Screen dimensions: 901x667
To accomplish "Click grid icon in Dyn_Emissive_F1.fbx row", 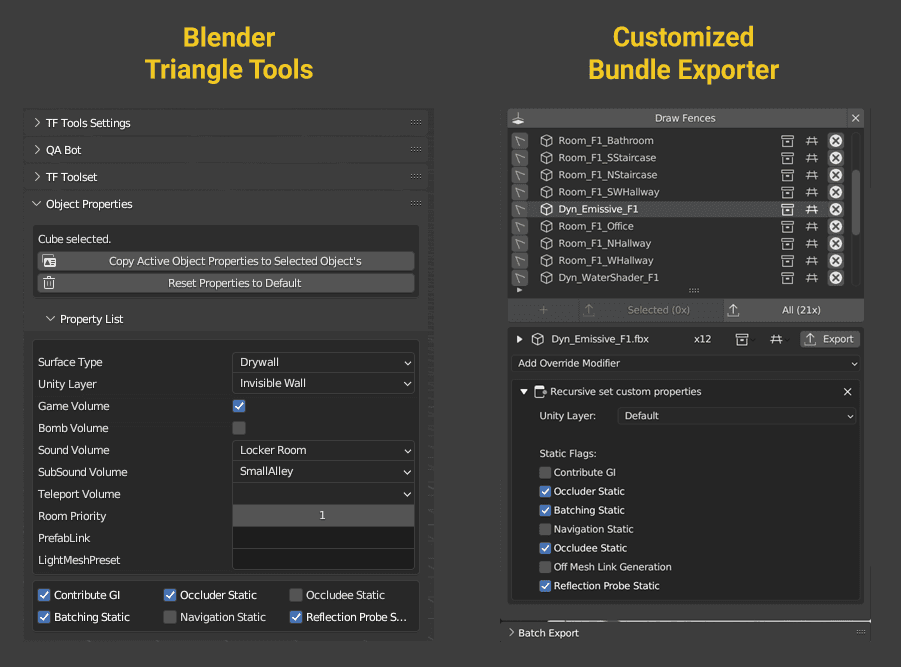I will point(776,340).
